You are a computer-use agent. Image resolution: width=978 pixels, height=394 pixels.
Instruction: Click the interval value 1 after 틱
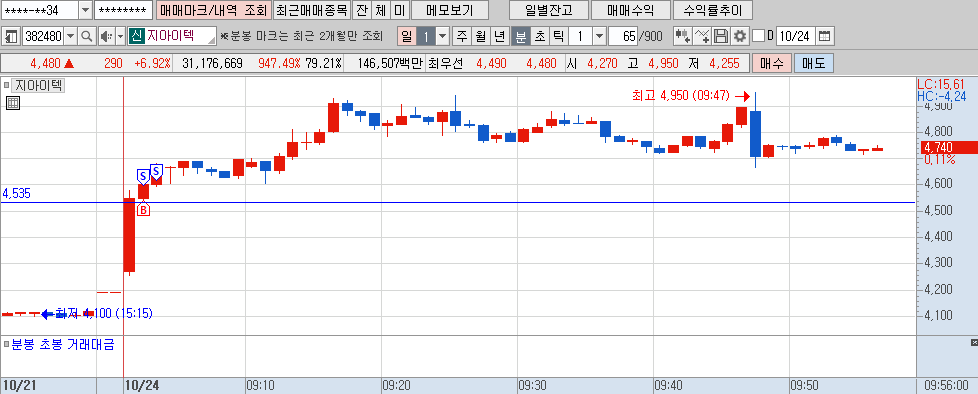[x=580, y=36]
